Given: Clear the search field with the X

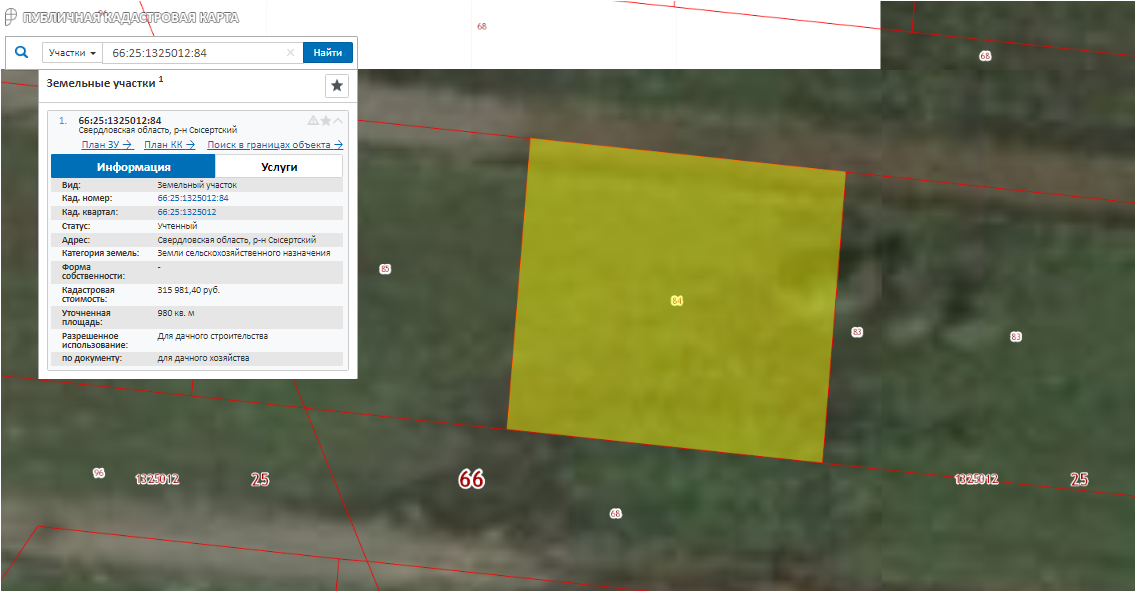Looking at the screenshot, I should (290, 53).
